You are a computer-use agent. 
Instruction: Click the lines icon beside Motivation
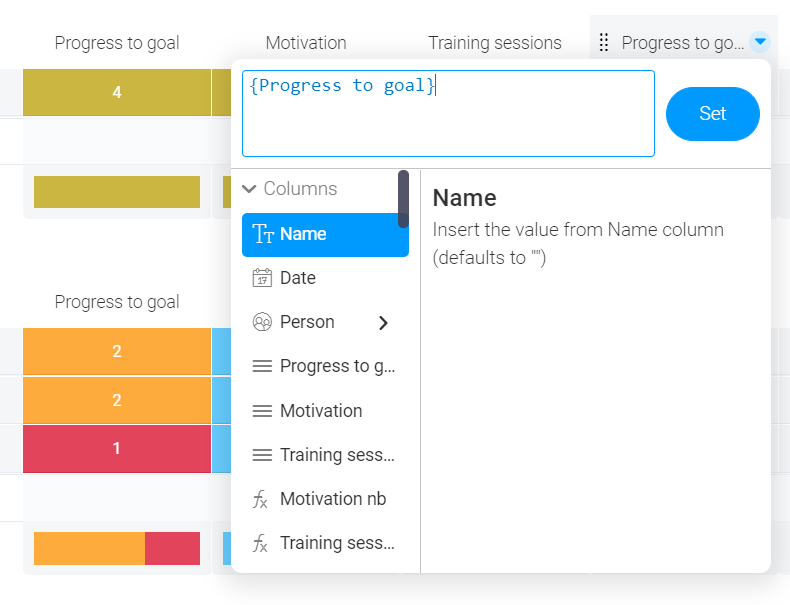tap(263, 411)
